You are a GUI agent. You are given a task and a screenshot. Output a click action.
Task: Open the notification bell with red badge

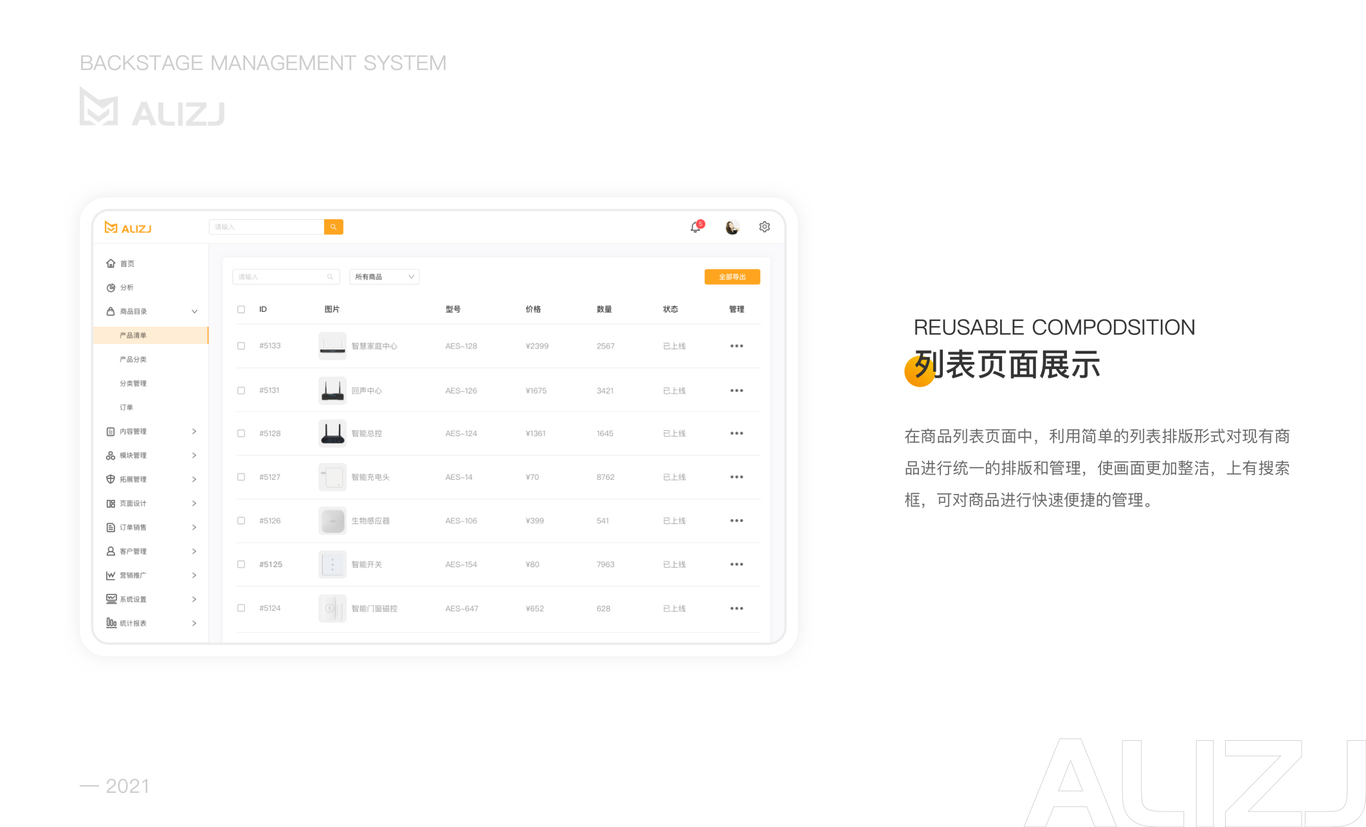pyautogui.click(x=696, y=227)
